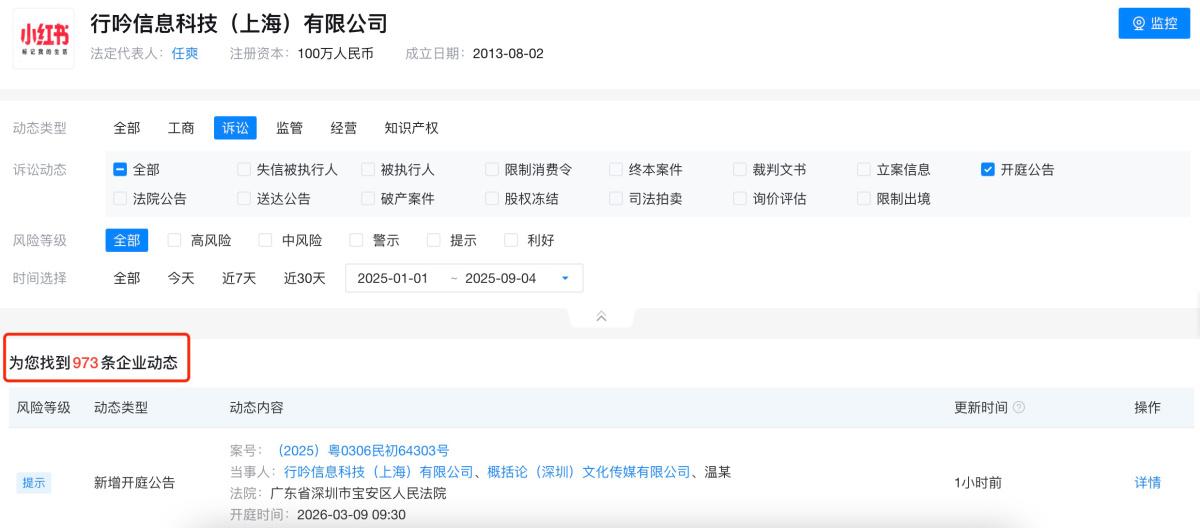This screenshot has height=528, width=1200.
Task: Open case number (2025)粤0306民初64303号
Action: coord(362,450)
